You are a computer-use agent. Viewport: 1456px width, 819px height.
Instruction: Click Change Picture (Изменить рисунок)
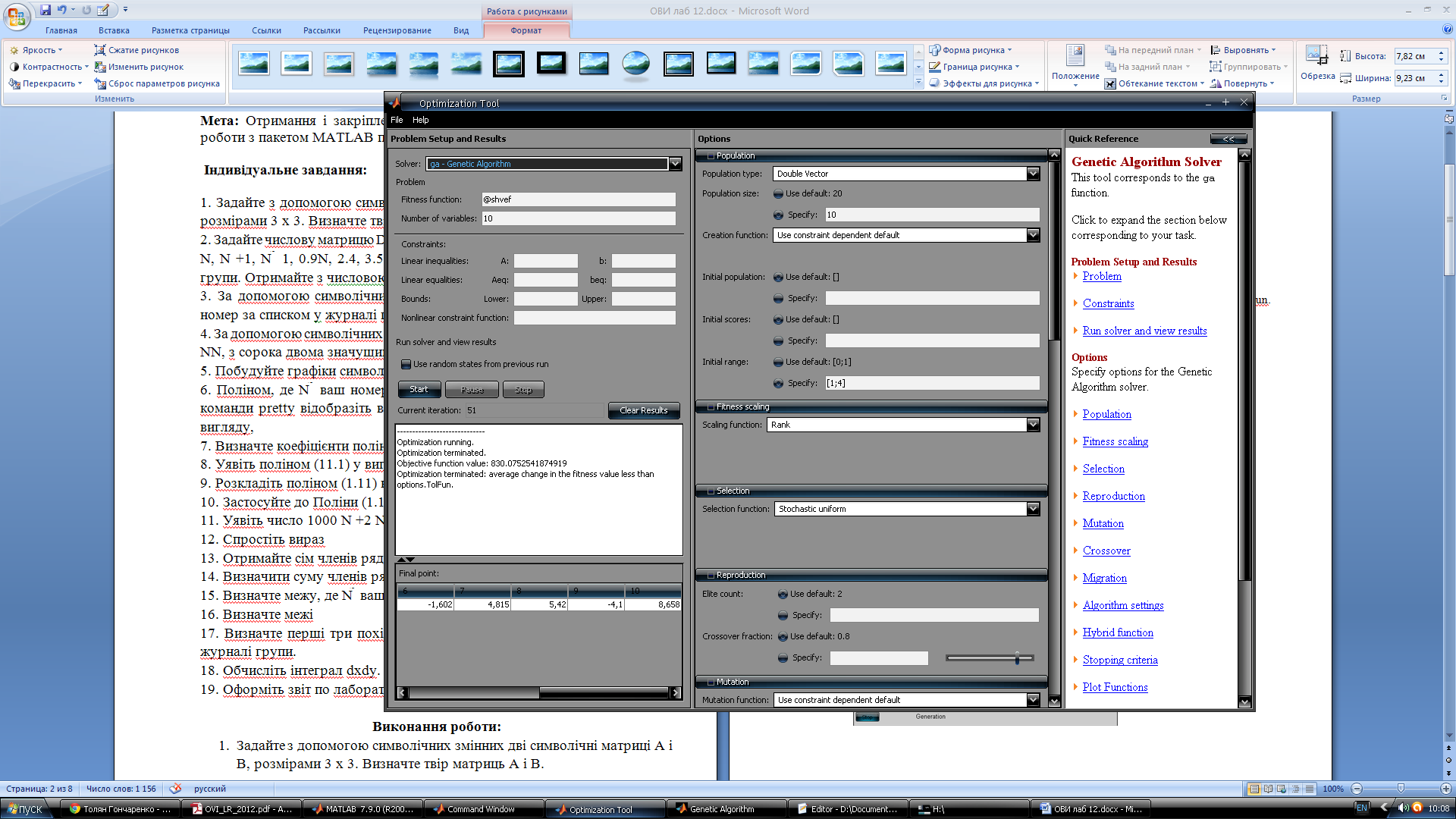(x=139, y=67)
